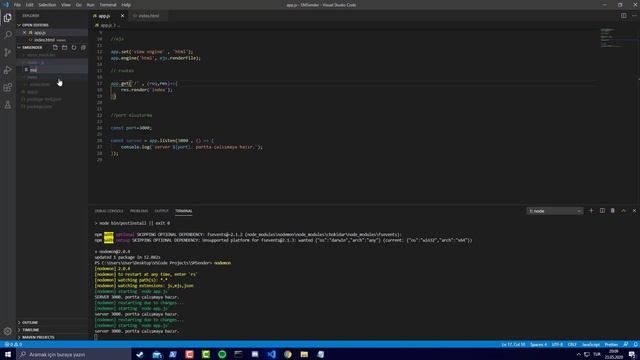The height and width of the screenshot is (360, 640).
Task: Change indentation via Spaces: 4 status item
Action: pyautogui.click(x=538, y=344)
